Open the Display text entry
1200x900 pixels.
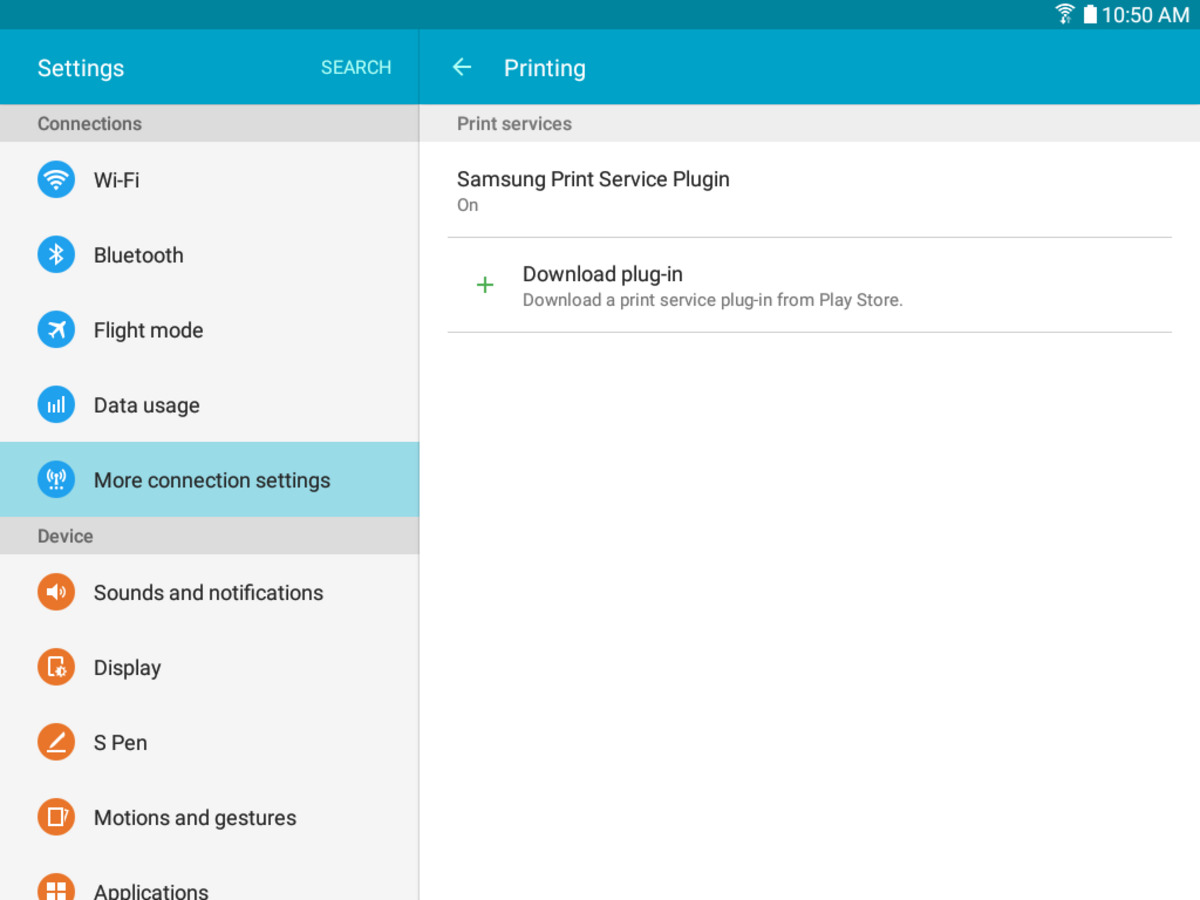pyautogui.click(x=127, y=668)
